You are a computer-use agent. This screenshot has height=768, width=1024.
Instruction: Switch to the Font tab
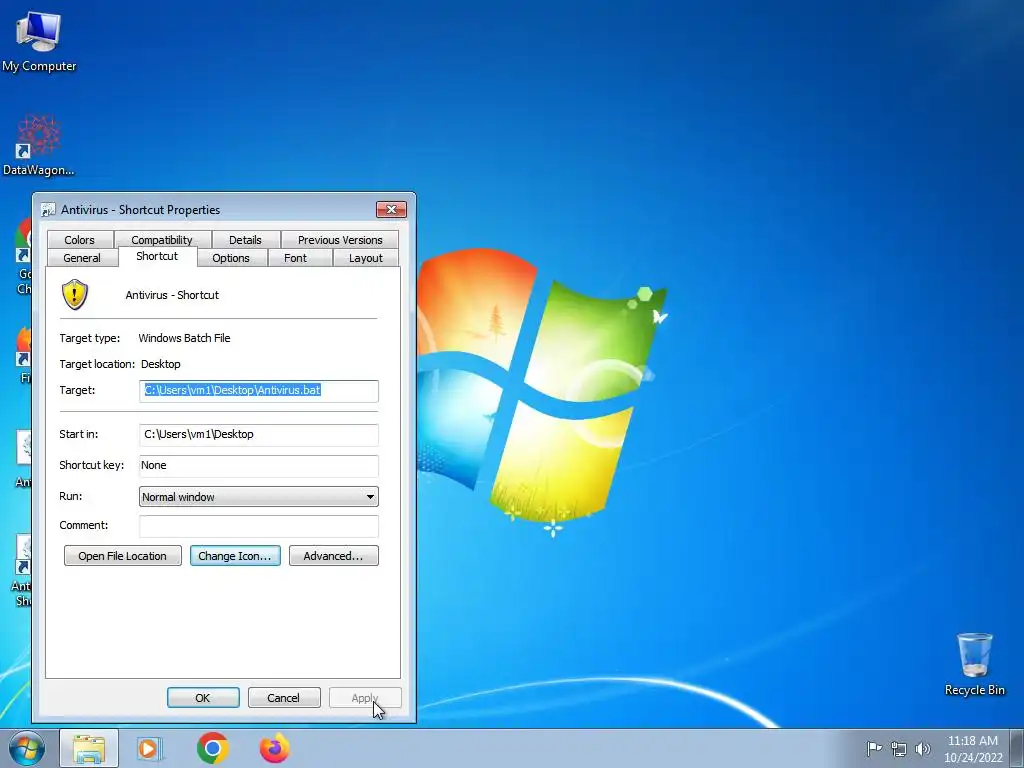pyautogui.click(x=295, y=258)
